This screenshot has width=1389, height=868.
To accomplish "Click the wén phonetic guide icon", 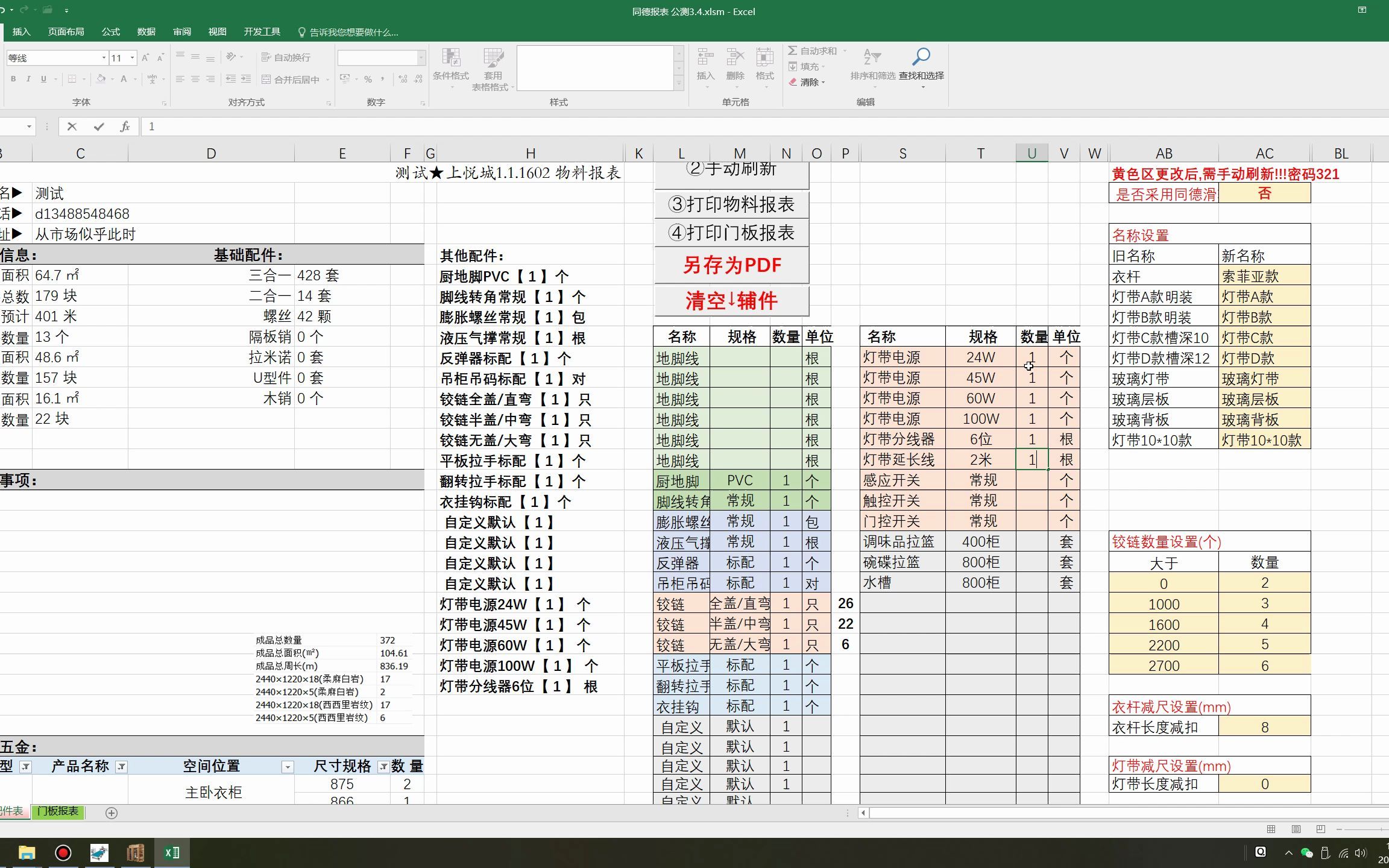I will [x=152, y=79].
